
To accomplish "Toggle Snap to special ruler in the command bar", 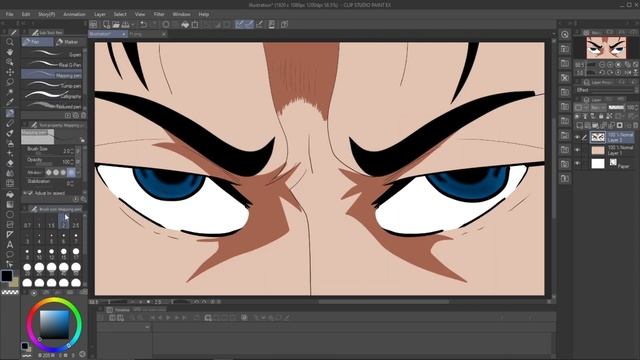I will coord(249,24).
